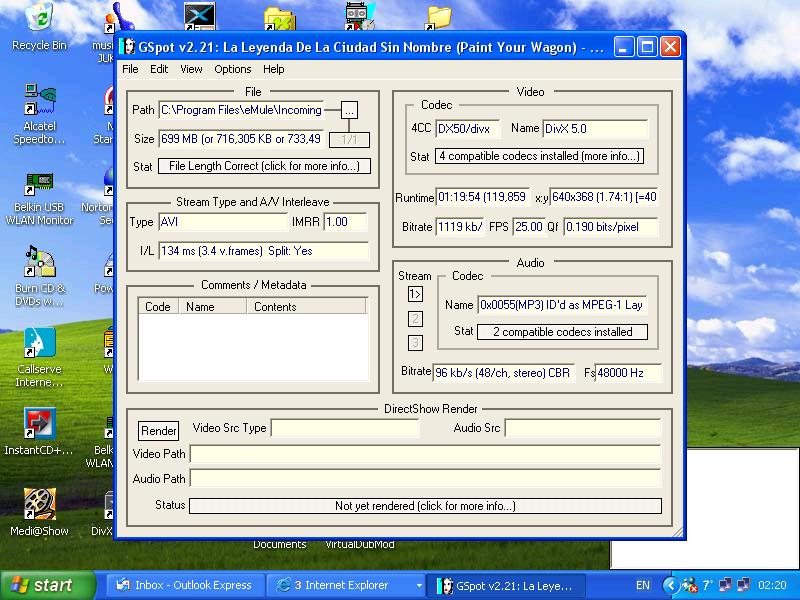
Task: Click the 02:20 taskbar clock
Action: pos(772,585)
